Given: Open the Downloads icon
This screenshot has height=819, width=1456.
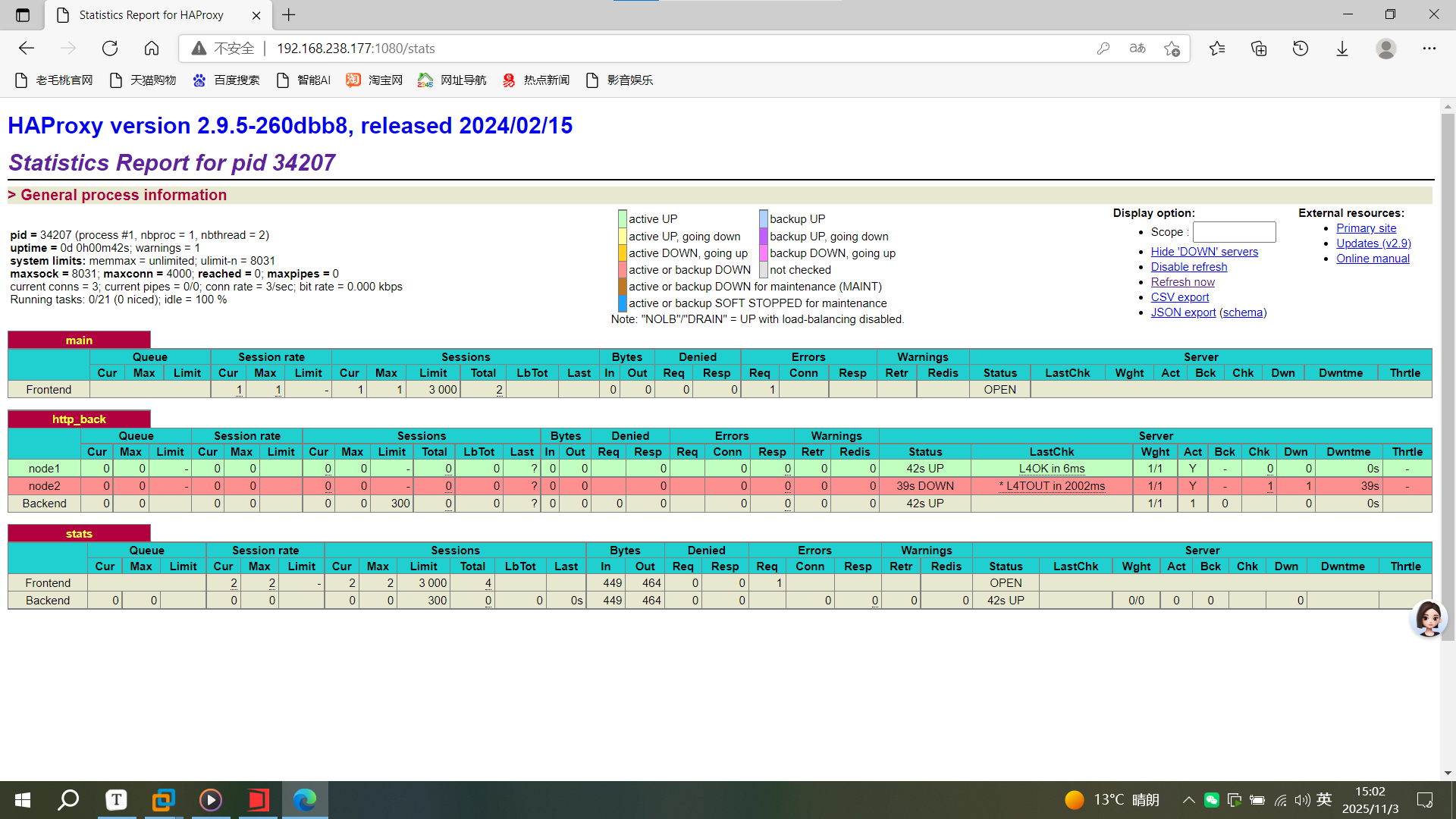Looking at the screenshot, I should (x=1342, y=49).
